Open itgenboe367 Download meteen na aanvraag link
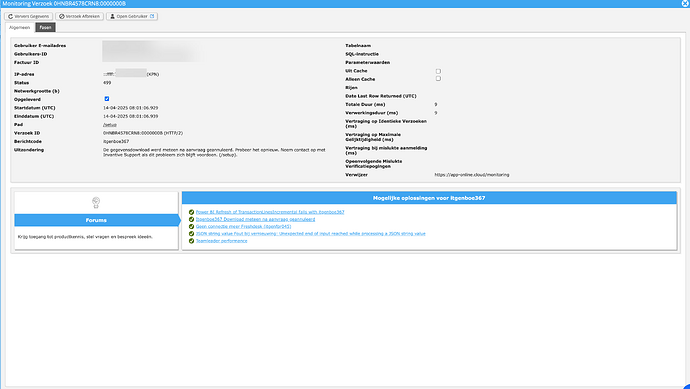 click(255, 219)
